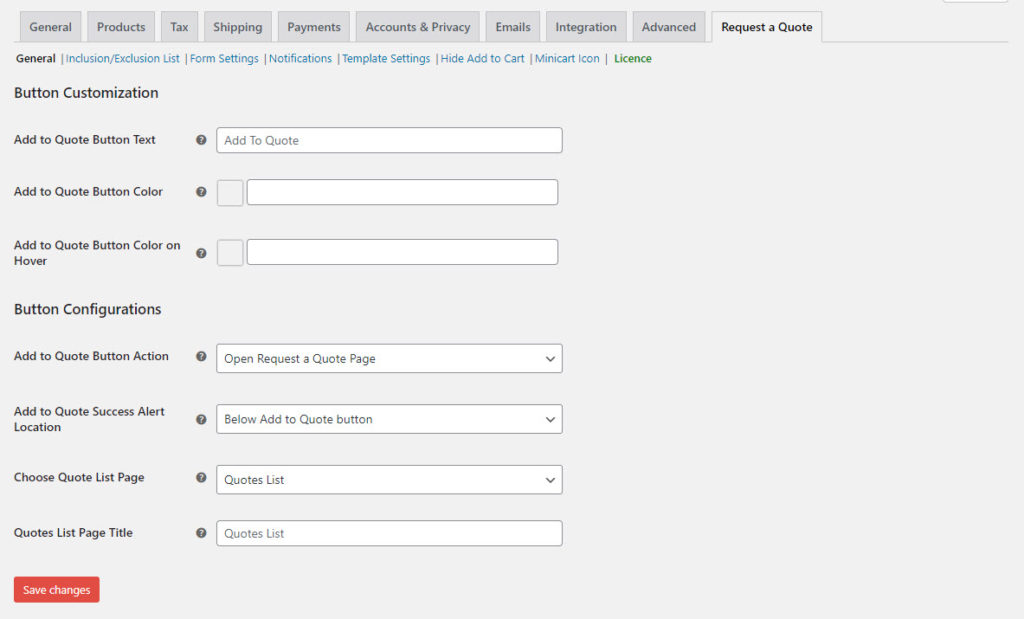Go to the Licence section

point(633,59)
